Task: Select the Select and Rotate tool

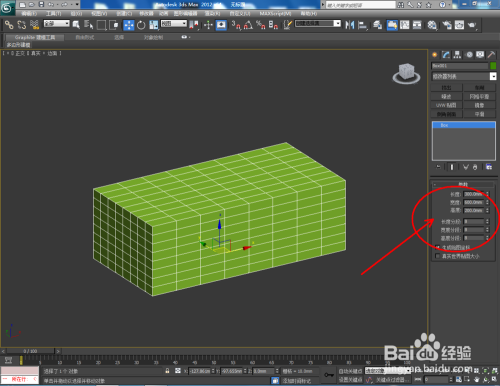Action: [141, 25]
